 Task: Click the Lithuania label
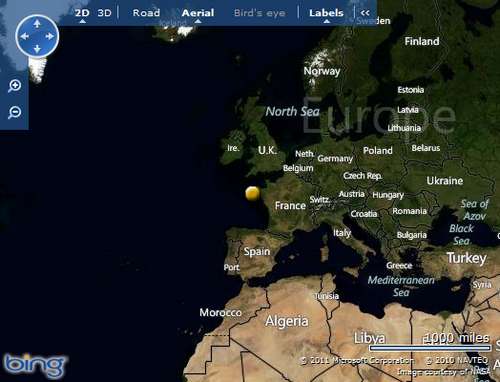click(x=404, y=128)
